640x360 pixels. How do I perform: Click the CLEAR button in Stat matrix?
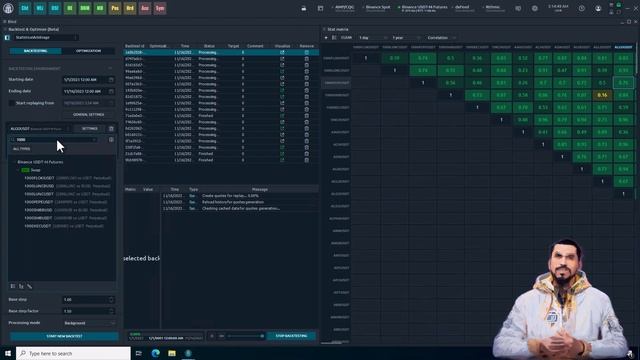[x=346, y=38]
